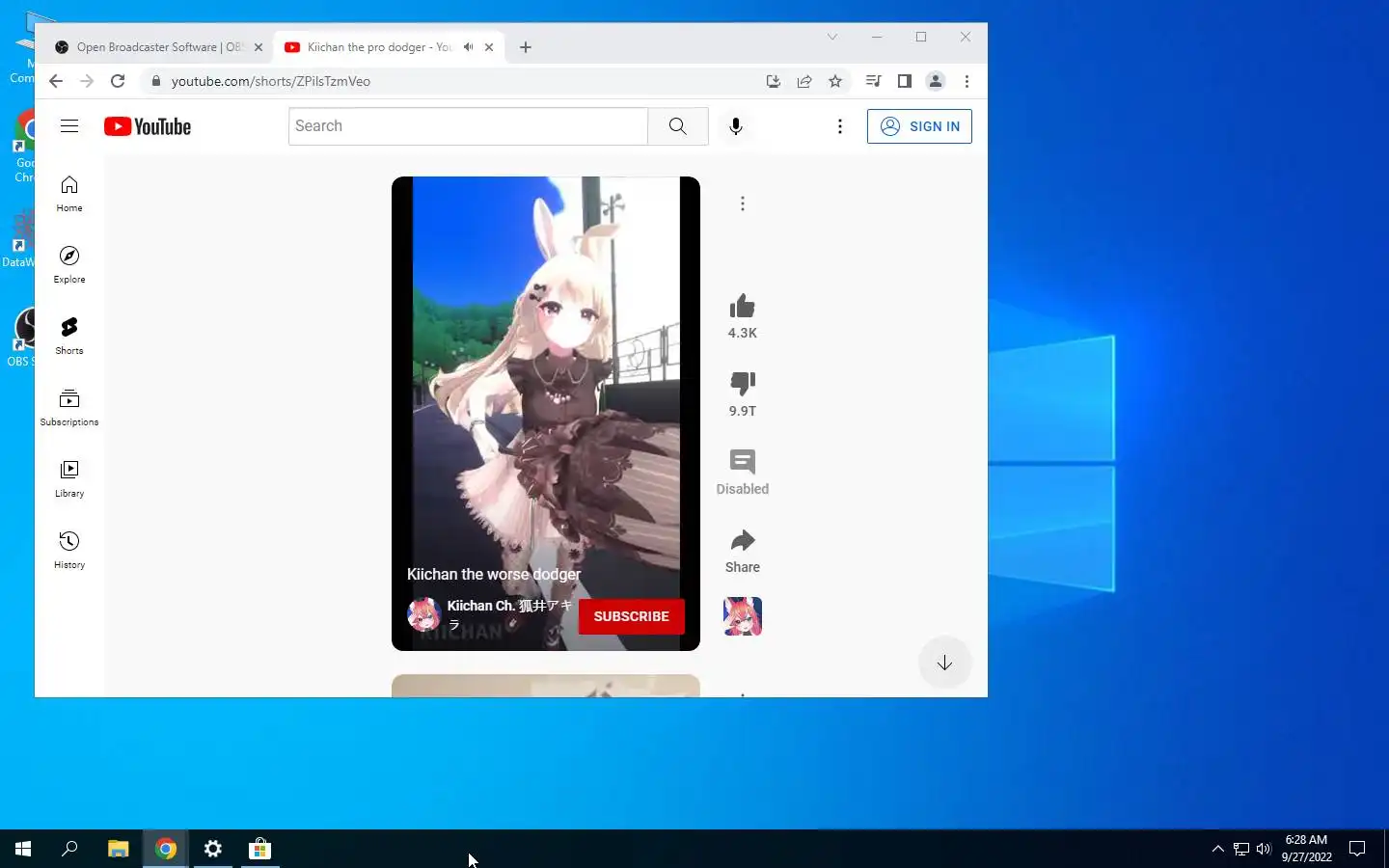Open volume control in system tray
Screen dimensions: 1389x868
[x=1264, y=849]
